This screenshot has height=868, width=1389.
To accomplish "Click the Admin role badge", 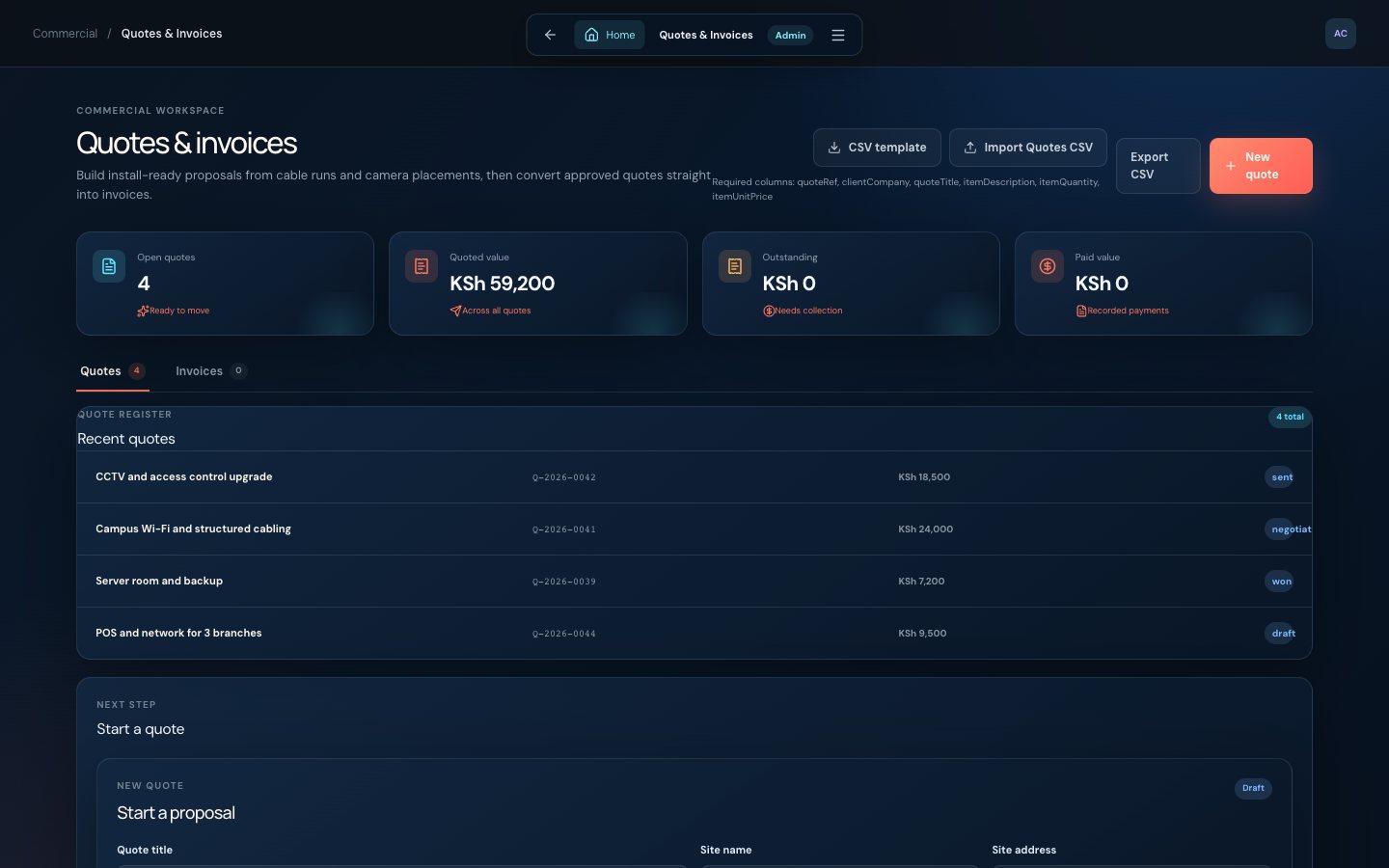I will [x=790, y=36].
